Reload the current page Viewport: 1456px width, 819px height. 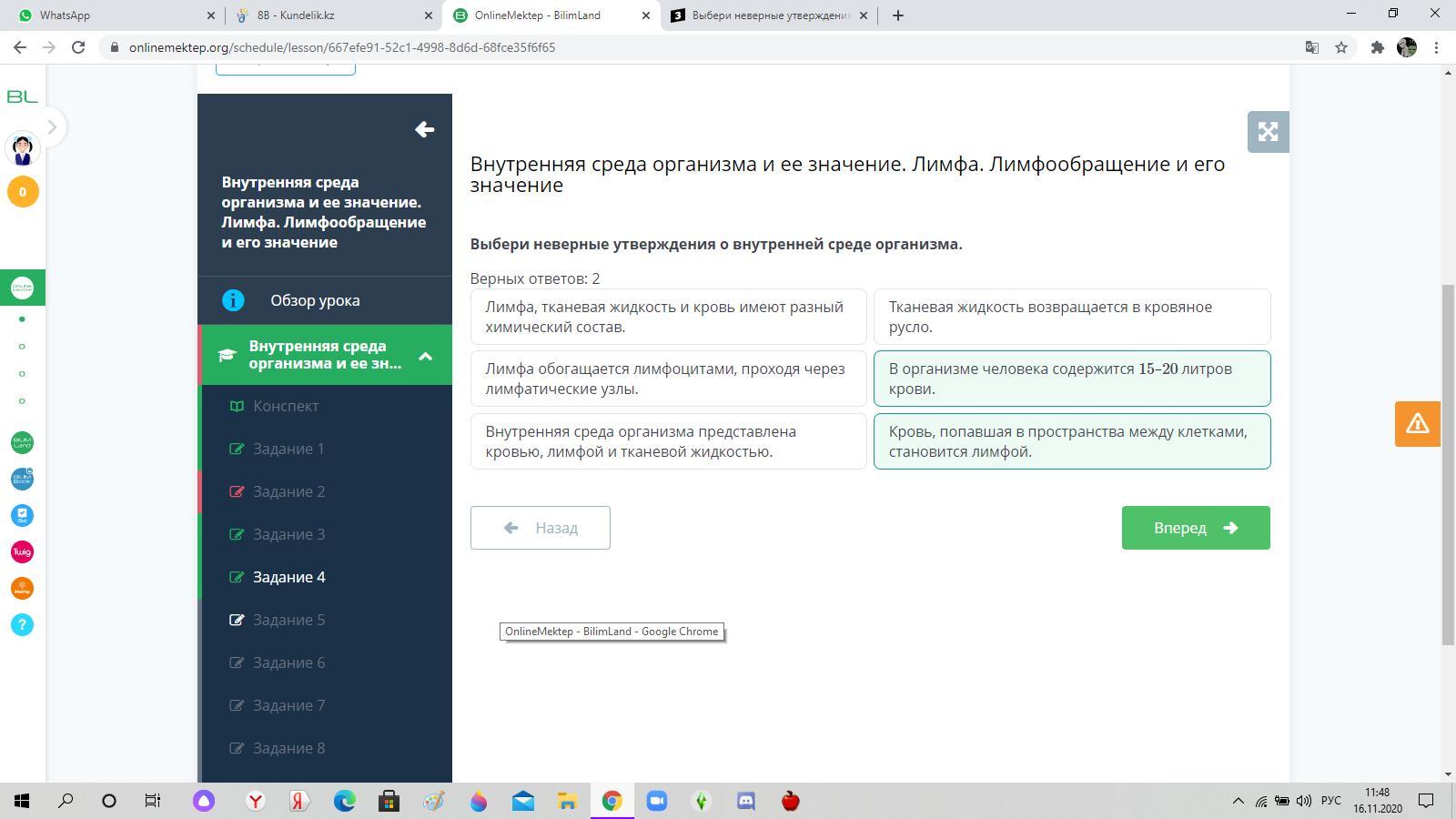coord(78,47)
